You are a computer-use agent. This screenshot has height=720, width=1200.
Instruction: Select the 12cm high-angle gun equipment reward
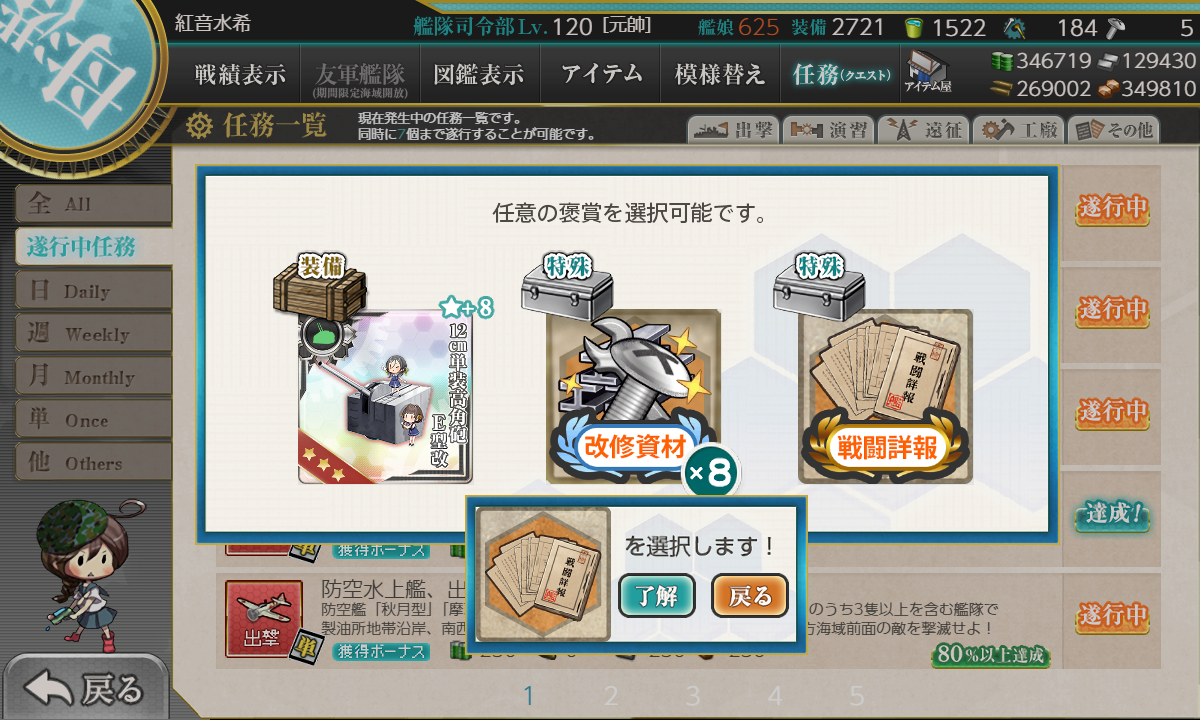tap(385, 398)
